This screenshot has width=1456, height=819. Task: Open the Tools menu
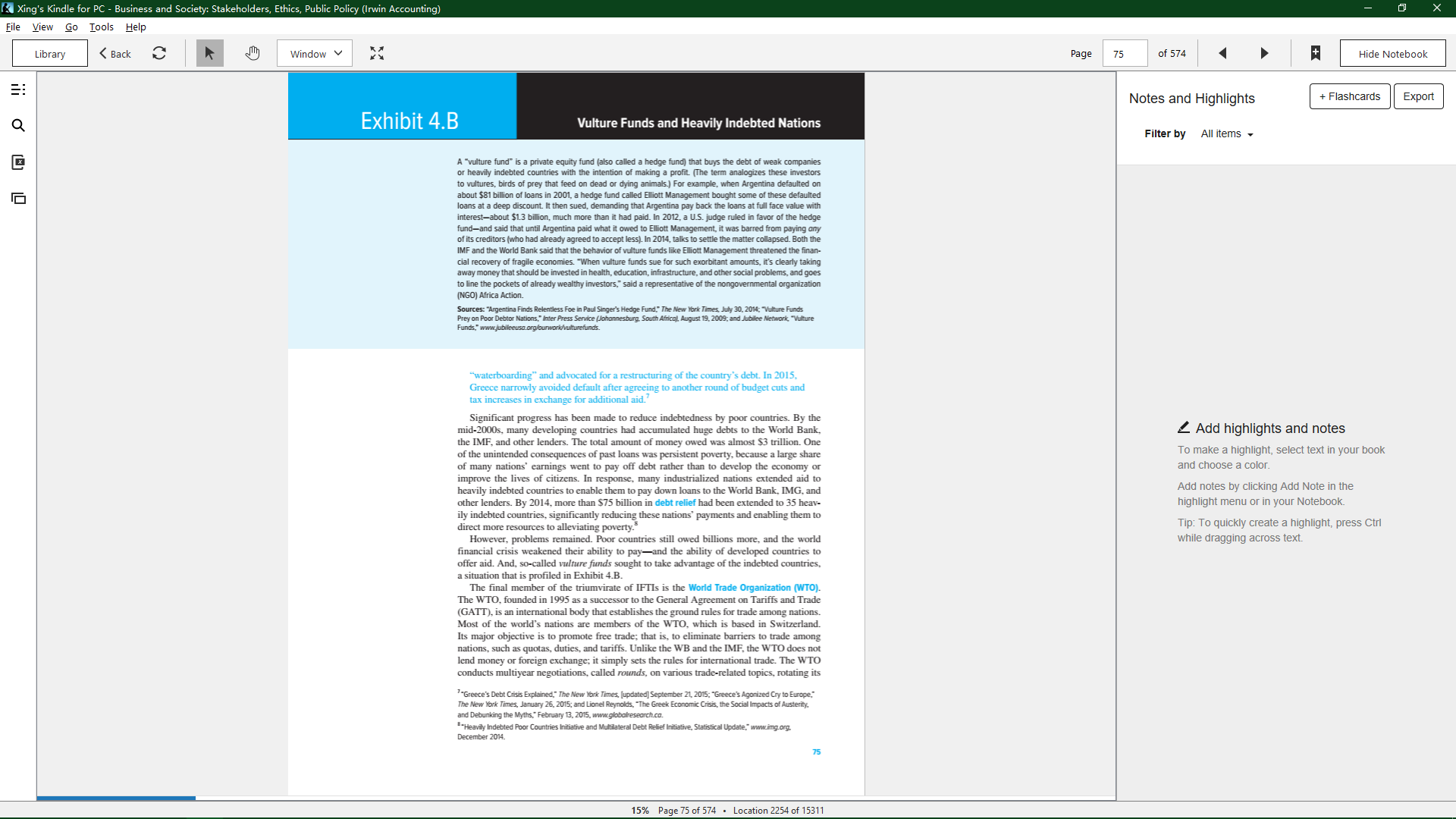click(101, 27)
